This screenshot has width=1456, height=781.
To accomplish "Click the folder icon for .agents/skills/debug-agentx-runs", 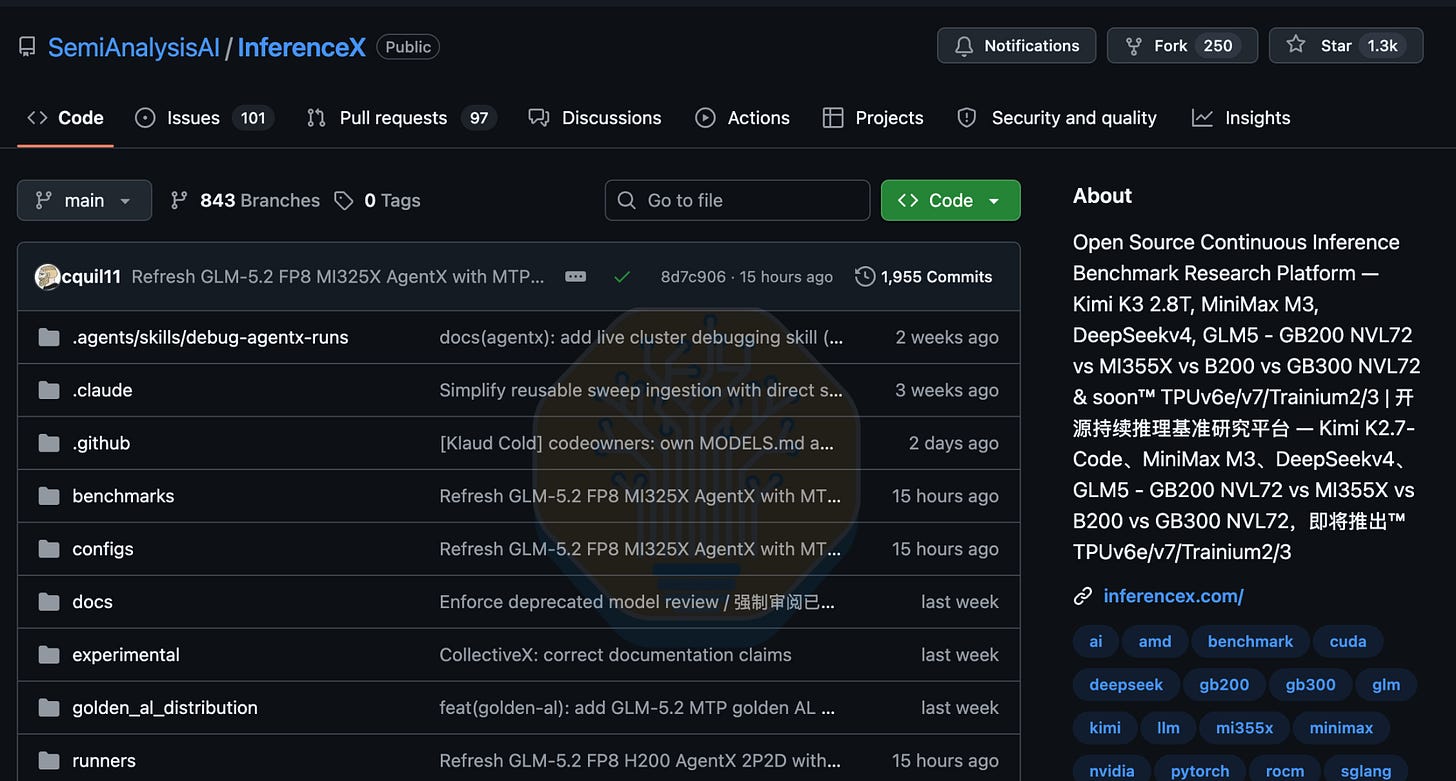I will (48, 337).
